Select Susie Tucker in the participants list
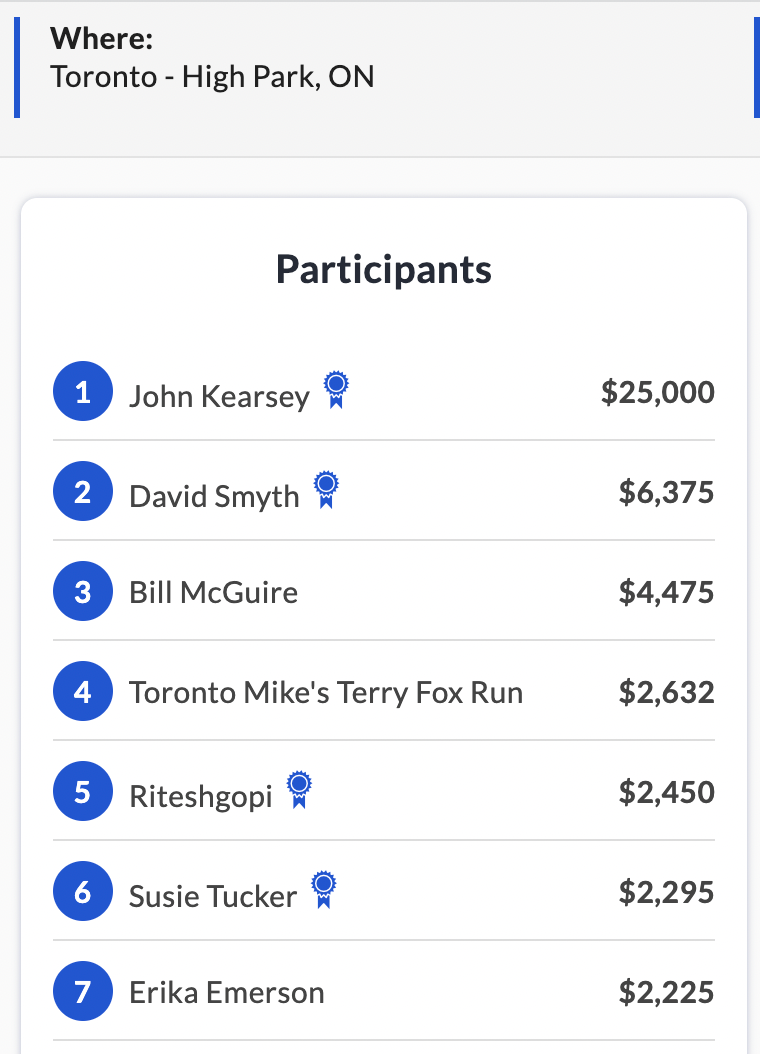Image resolution: width=760 pixels, height=1054 pixels. [x=213, y=896]
